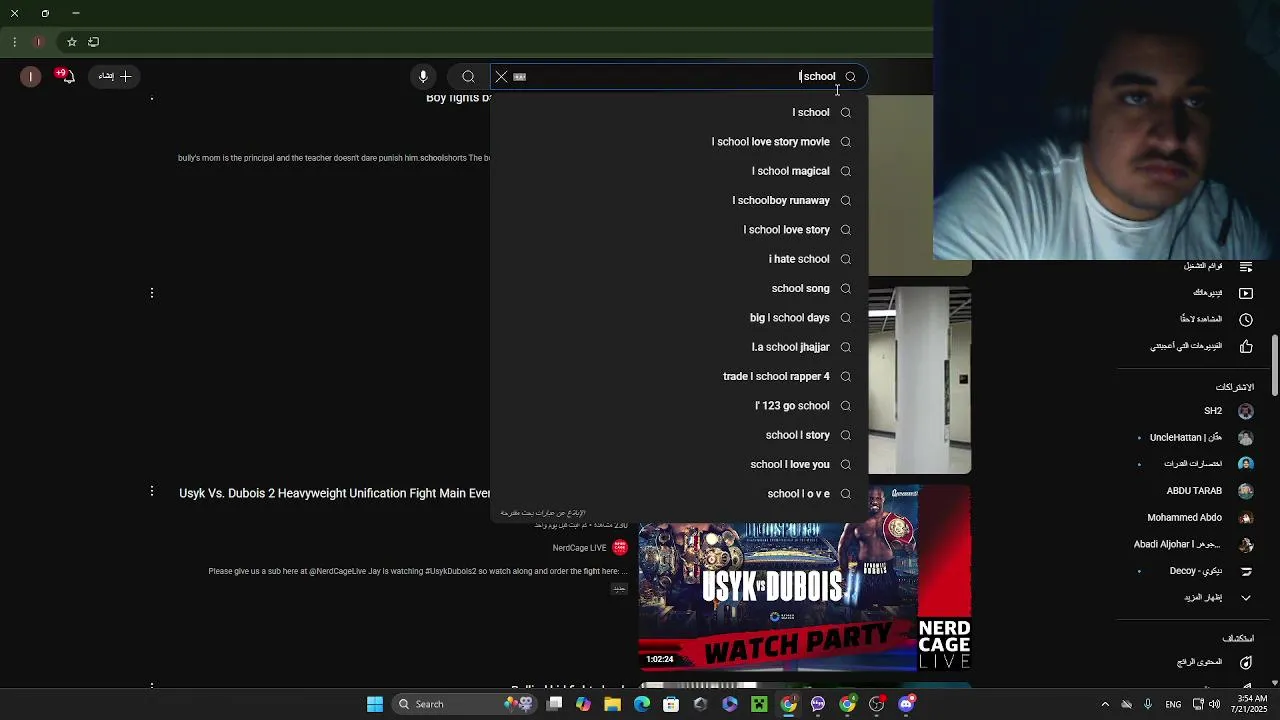Click inside the search input containing 'l school'
Viewport: 1280px width, 720px height.
pyautogui.click(x=680, y=76)
